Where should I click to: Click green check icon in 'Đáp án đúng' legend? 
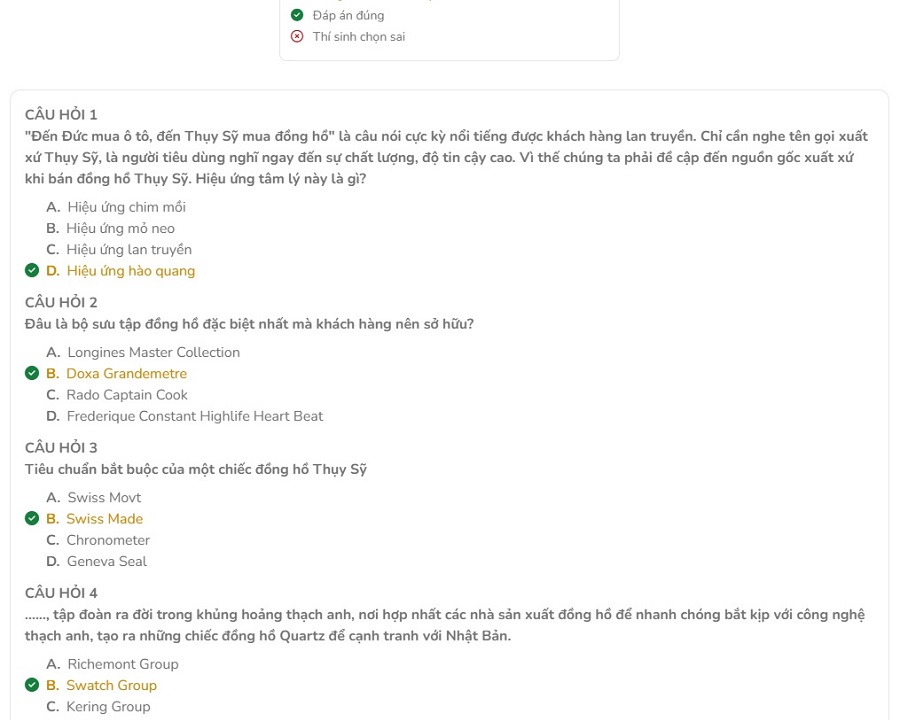tap(297, 15)
